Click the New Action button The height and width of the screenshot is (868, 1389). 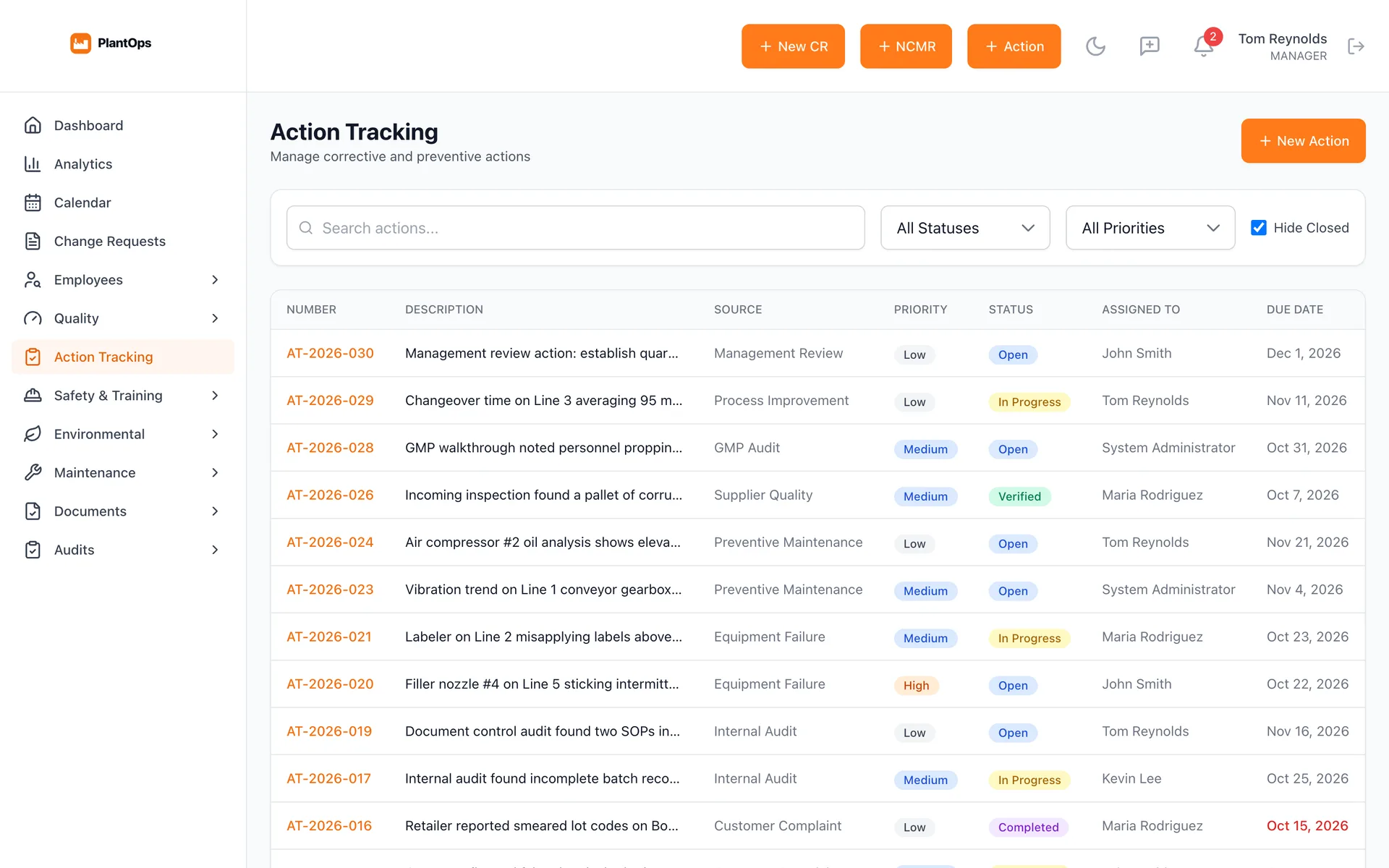[1303, 141]
